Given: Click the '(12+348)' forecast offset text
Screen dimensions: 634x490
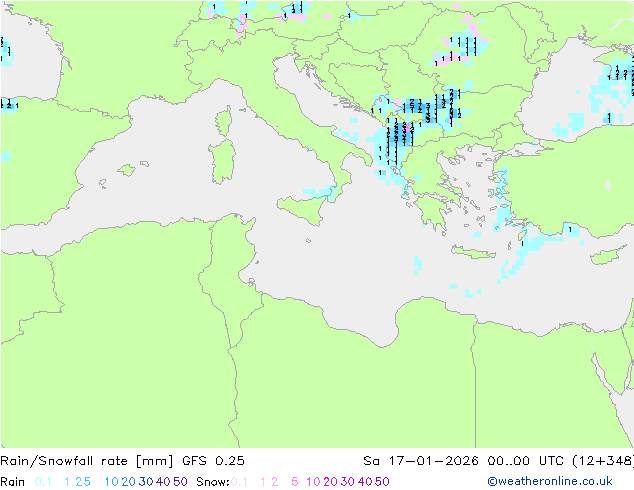Looking at the screenshot, I should (603, 461).
